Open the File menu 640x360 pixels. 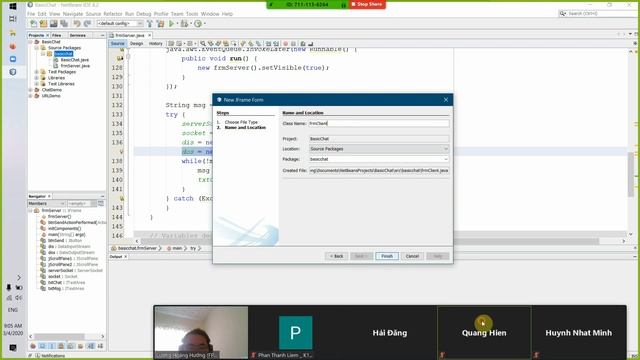pyautogui.click(x=31, y=14)
